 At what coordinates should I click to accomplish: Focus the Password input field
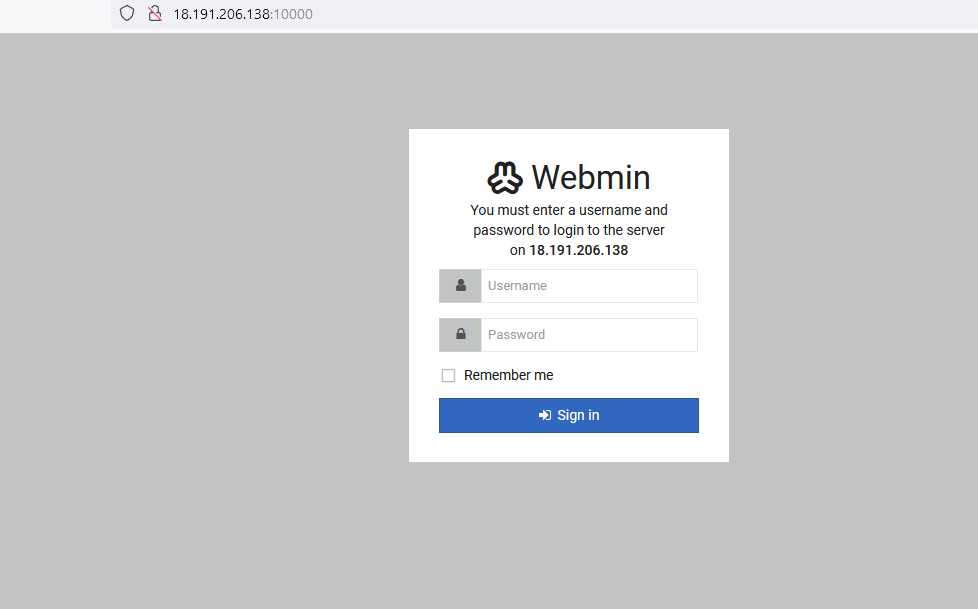[588, 335]
